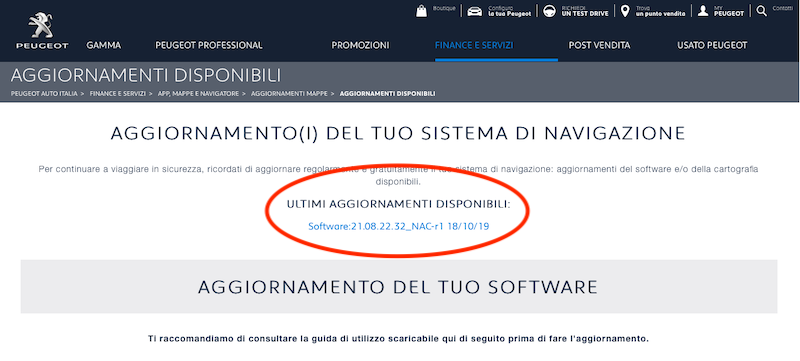Screen dimensions: 800x361
Task: Go to Peugeot Auto Italia breadcrumb
Action: click(x=44, y=94)
